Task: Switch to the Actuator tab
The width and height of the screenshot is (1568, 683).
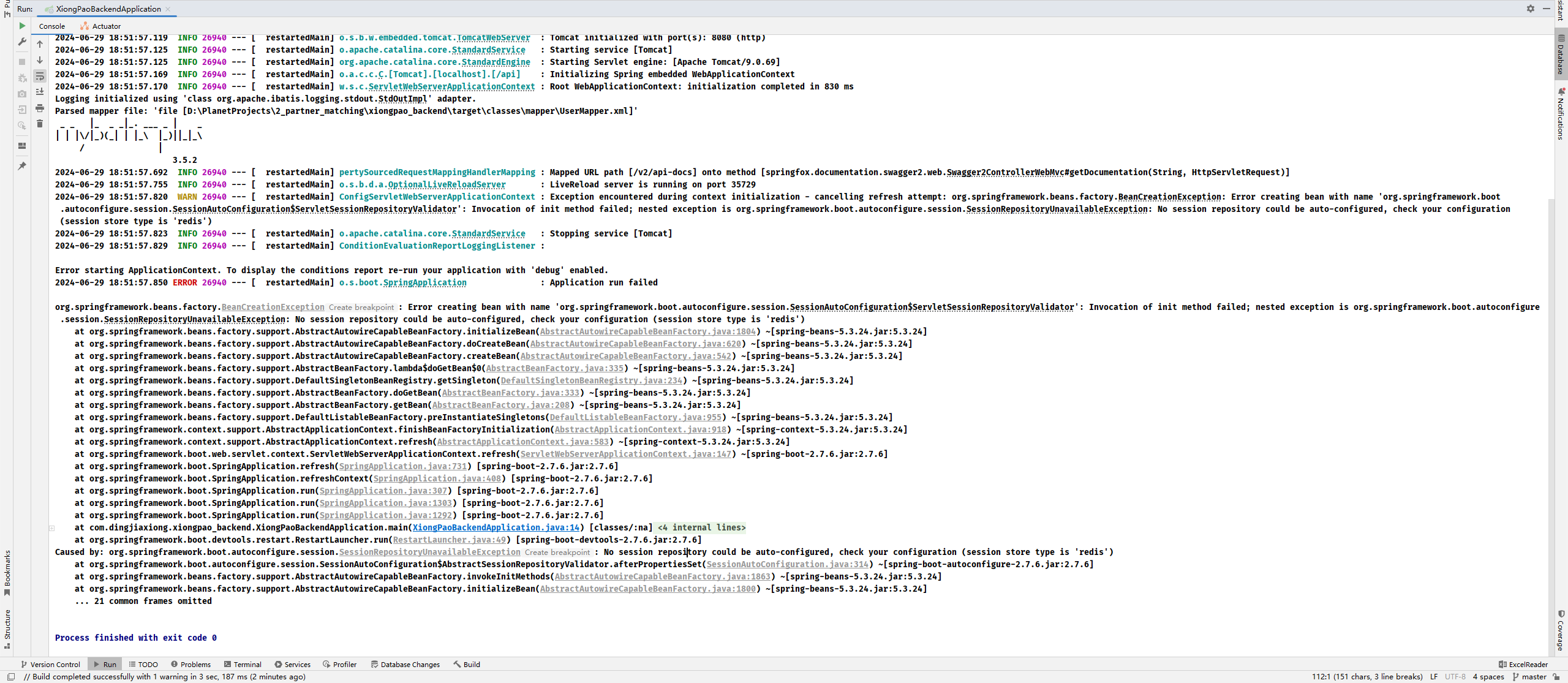Action: point(101,26)
